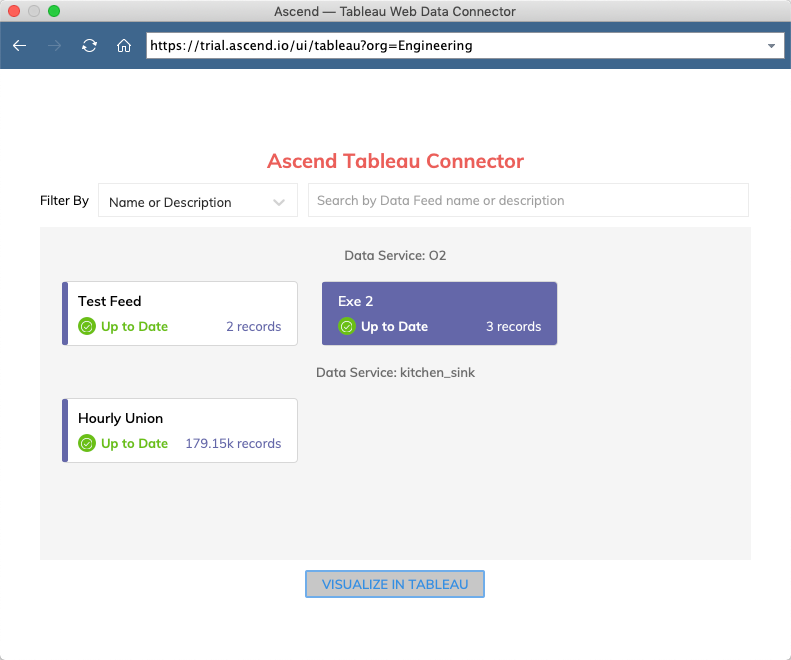Maximize the window with green button
This screenshot has height=660, width=791.
[54, 11]
